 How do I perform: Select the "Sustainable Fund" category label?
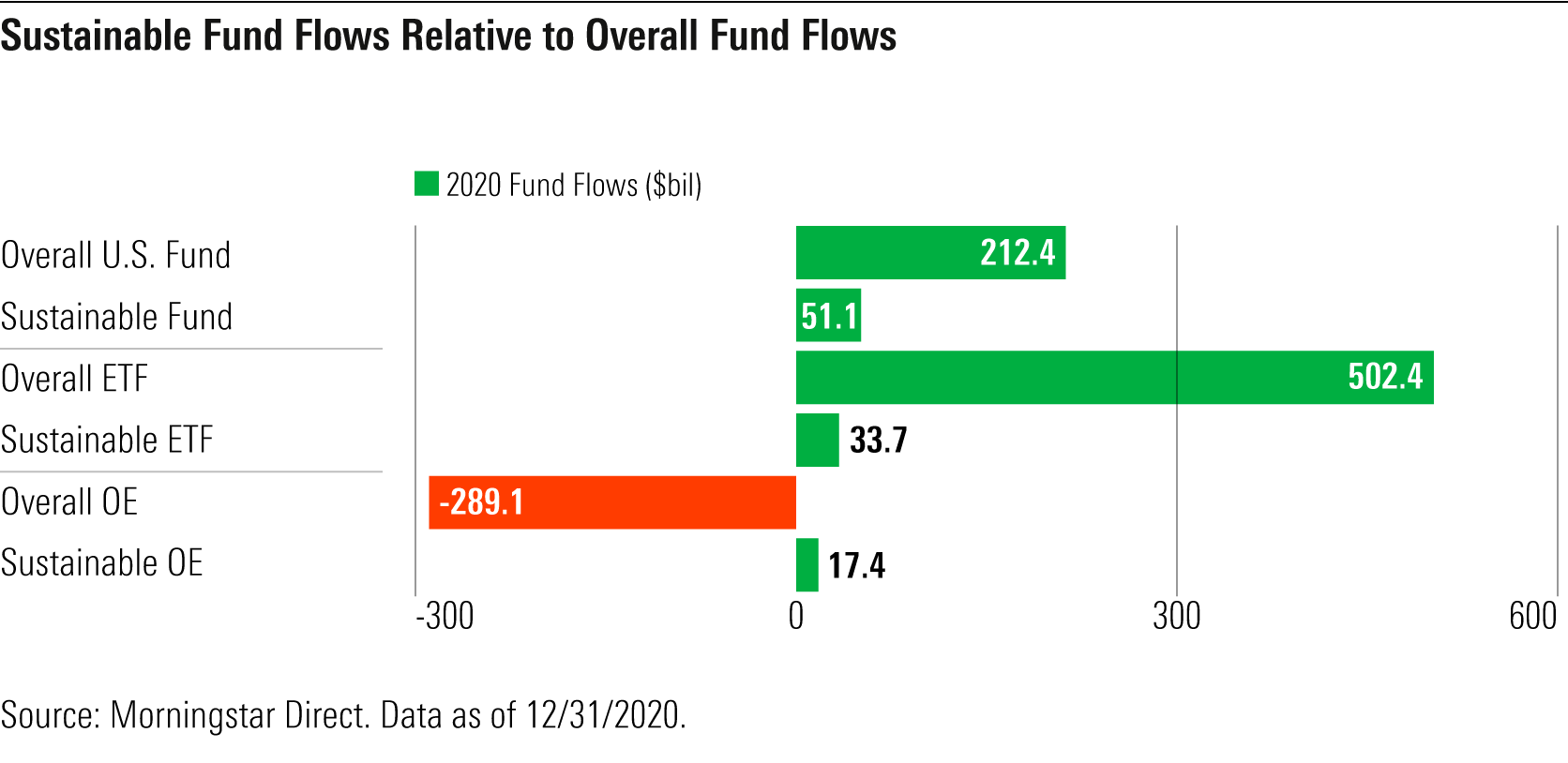[116, 317]
